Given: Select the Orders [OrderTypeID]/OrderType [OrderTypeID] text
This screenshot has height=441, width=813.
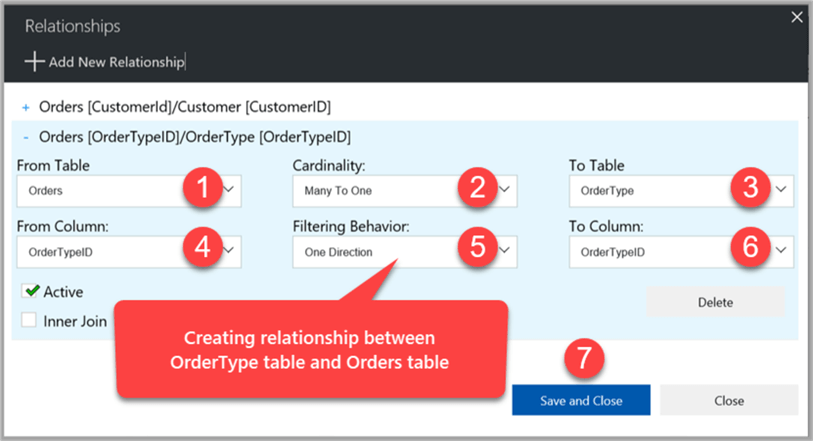Looking at the screenshot, I should (x=195, y=137).
